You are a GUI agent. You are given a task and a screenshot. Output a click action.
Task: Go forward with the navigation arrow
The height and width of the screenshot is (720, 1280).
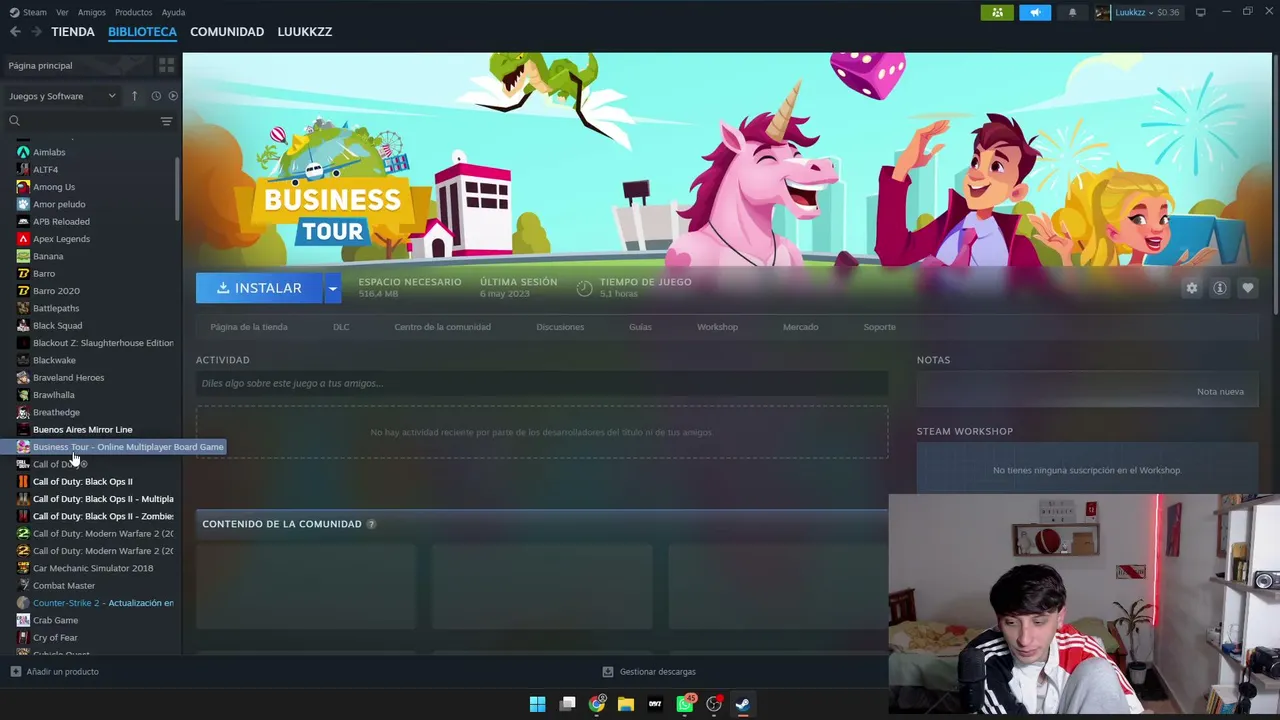[36, 32]
